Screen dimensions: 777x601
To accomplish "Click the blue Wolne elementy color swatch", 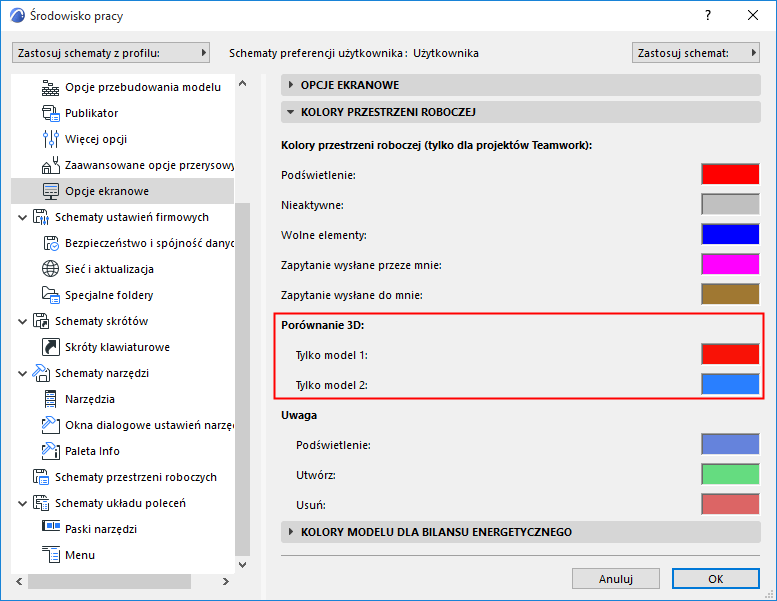I will (x=730, y=234).
